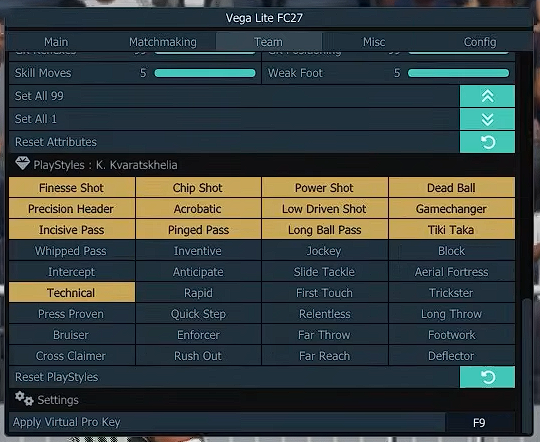
Task: Click the Settings gears icon
Action: pos(24,399)
